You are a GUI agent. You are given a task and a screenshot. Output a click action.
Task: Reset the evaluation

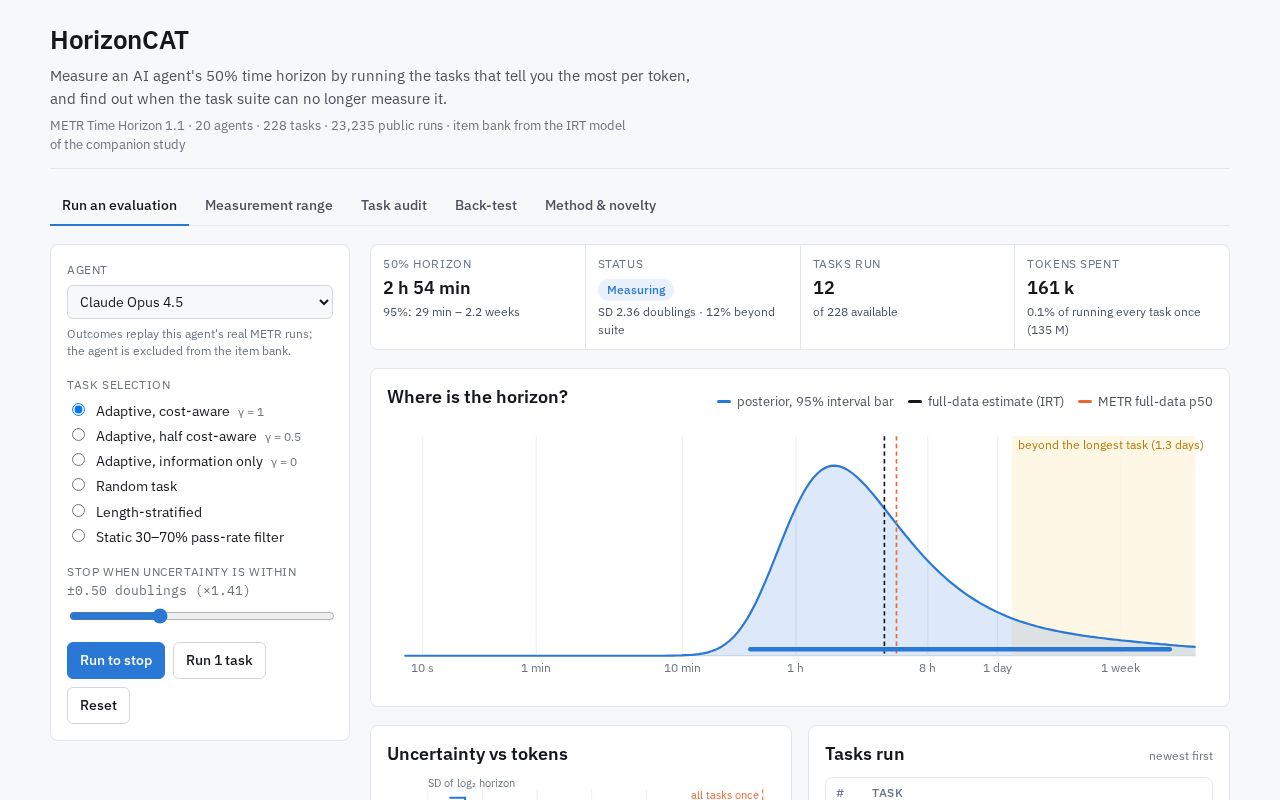pyautogui.click(x=98, y=705)
